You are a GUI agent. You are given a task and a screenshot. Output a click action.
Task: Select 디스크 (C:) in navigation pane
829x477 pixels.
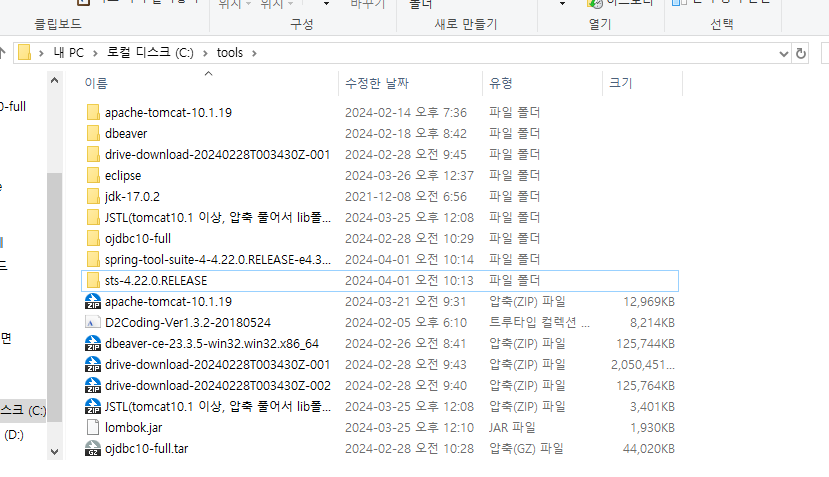click(23, 410)
